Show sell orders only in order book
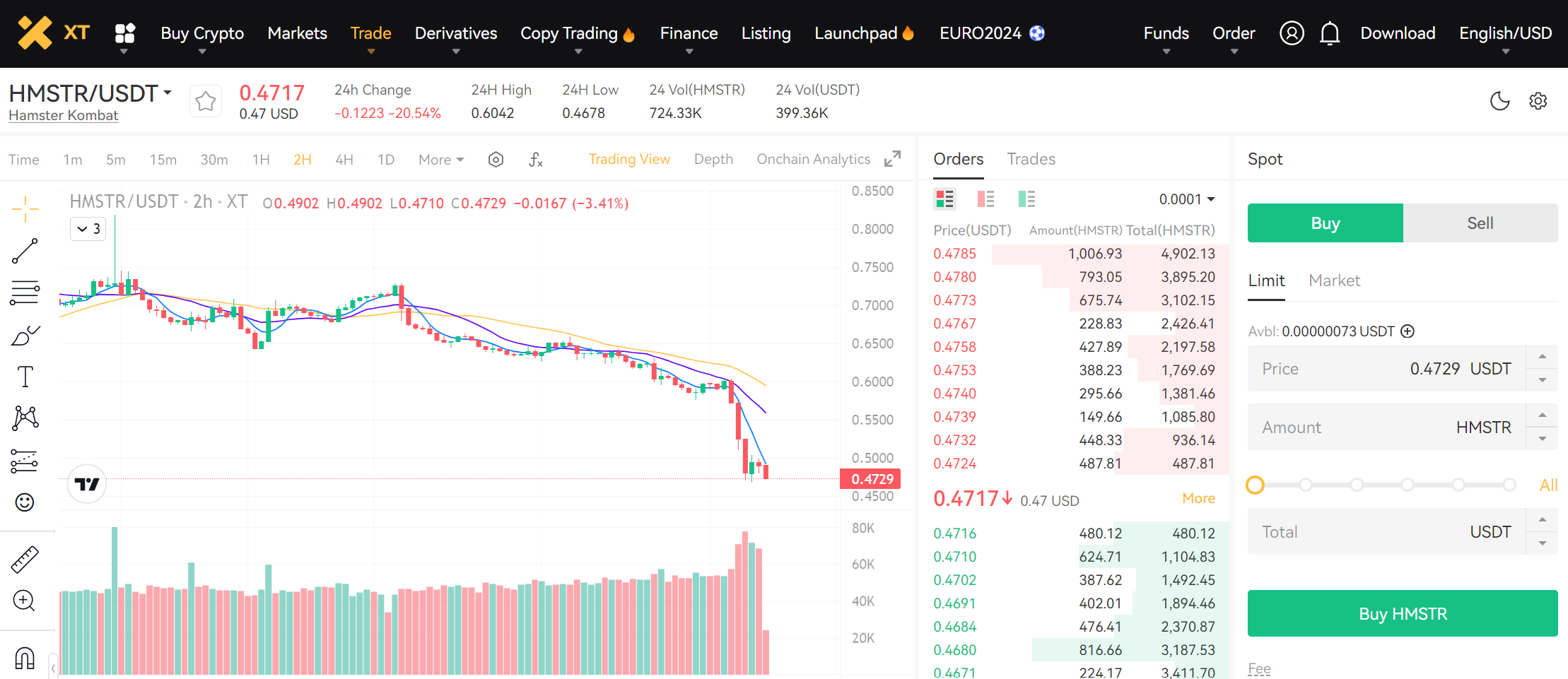 pos(985,199)
